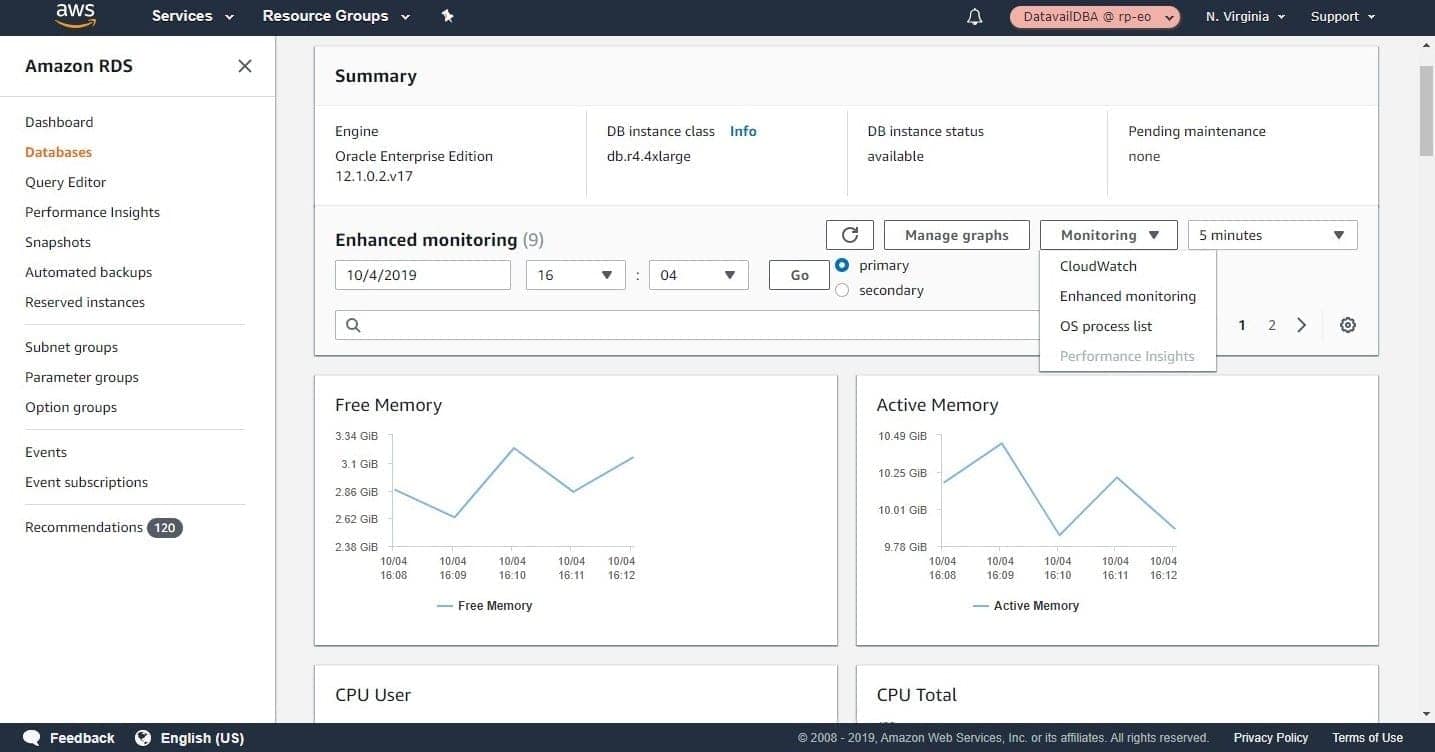Open the Services dropdown menu

[x=193, y=16]
